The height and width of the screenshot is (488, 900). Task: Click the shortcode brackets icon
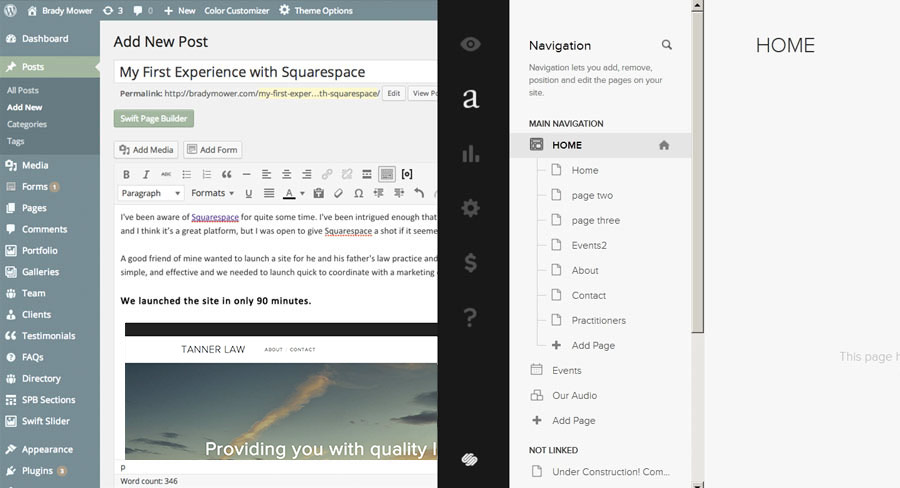click(407, 175)
